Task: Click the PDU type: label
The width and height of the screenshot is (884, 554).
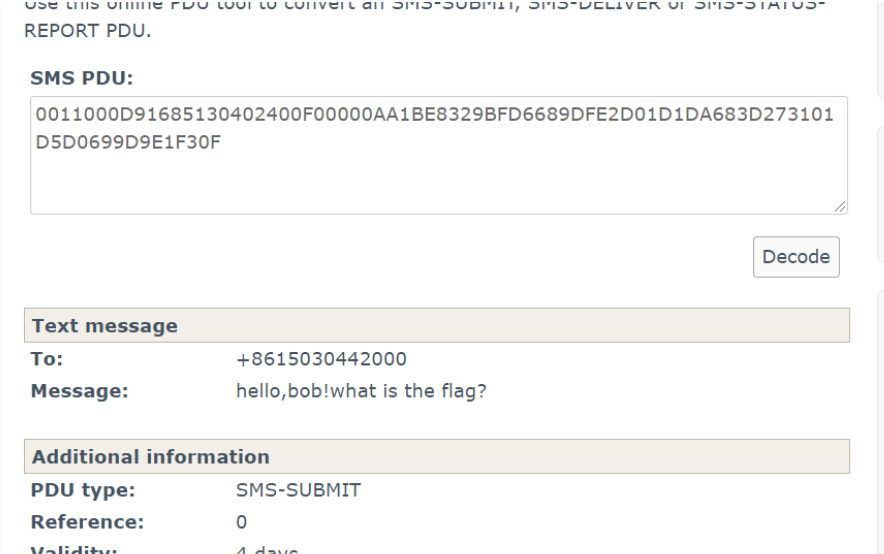Action: click(x=83, y=490)
